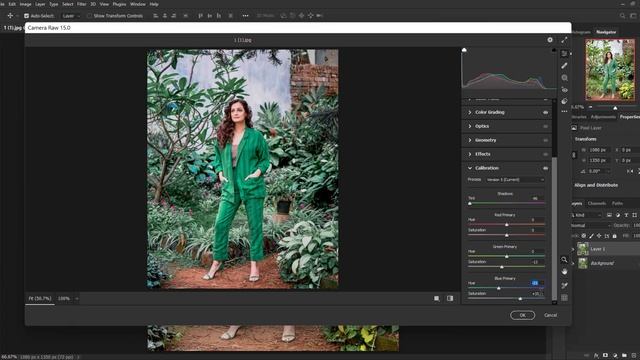Image resolution: width=640 pixels, height=360 pixels.
Task: Create new group folder icon in Layers panel
Action: click(624, 356)
